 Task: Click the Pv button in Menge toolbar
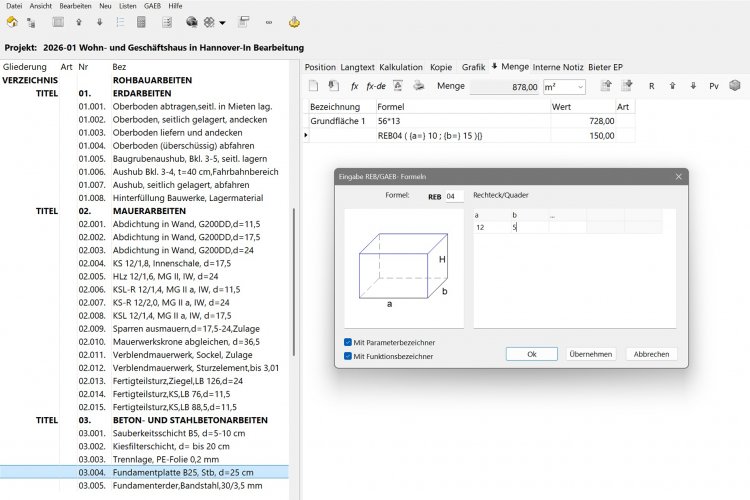pos(714,86)
